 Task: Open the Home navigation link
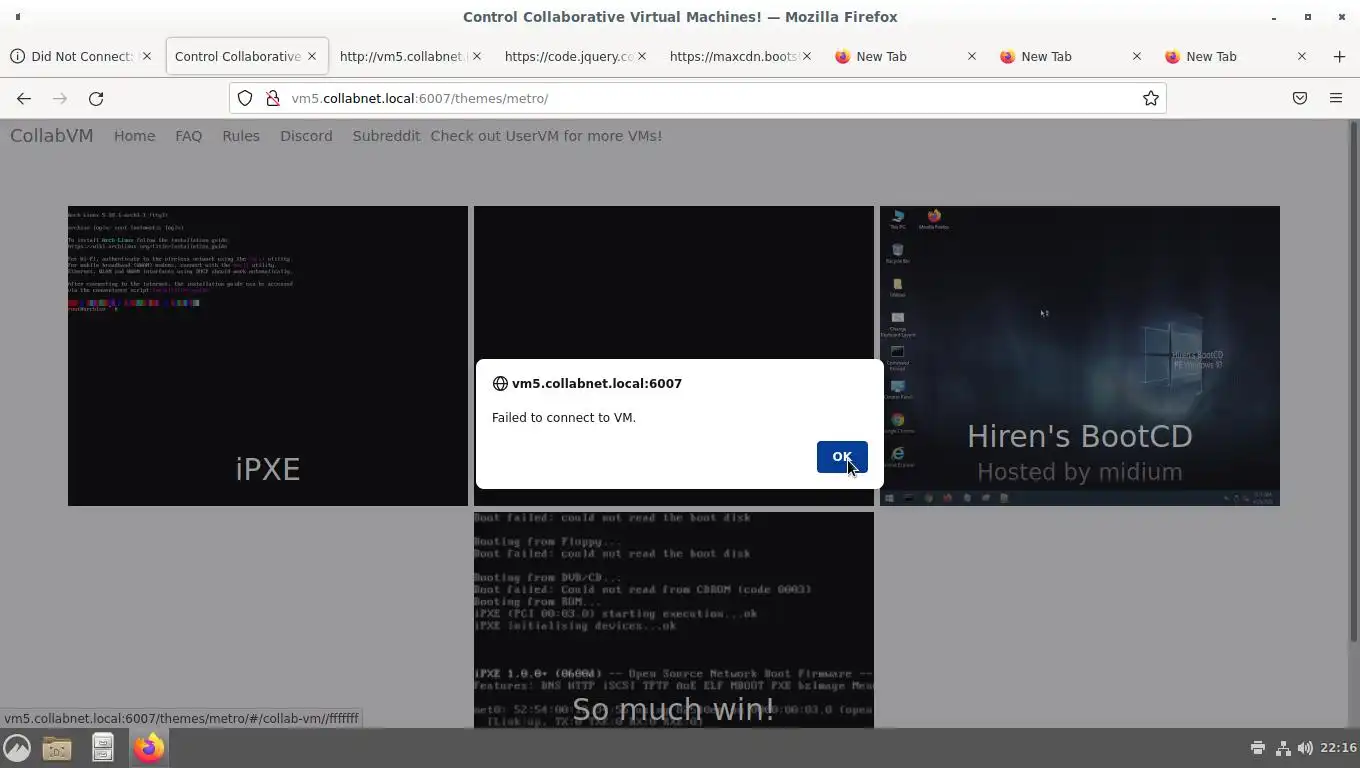(x=134, y=136)
